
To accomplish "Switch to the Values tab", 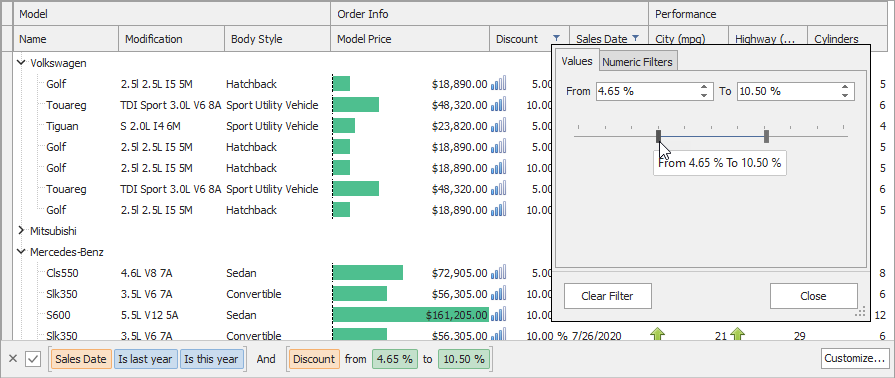I will tap(577, 61).
